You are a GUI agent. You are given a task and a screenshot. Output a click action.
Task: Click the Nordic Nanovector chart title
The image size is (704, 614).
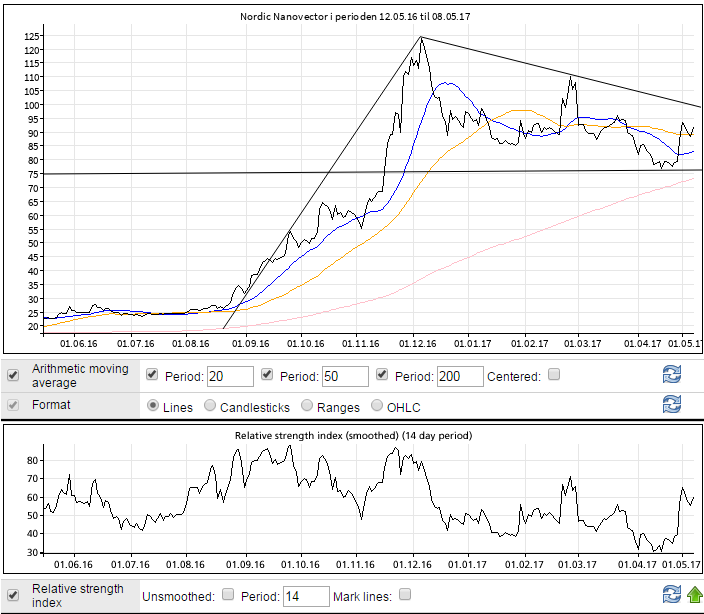[355, 17]
